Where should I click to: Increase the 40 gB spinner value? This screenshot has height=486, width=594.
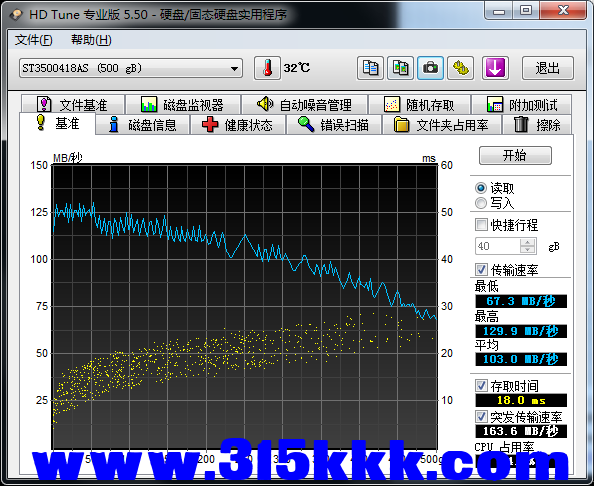pos(527,242)
